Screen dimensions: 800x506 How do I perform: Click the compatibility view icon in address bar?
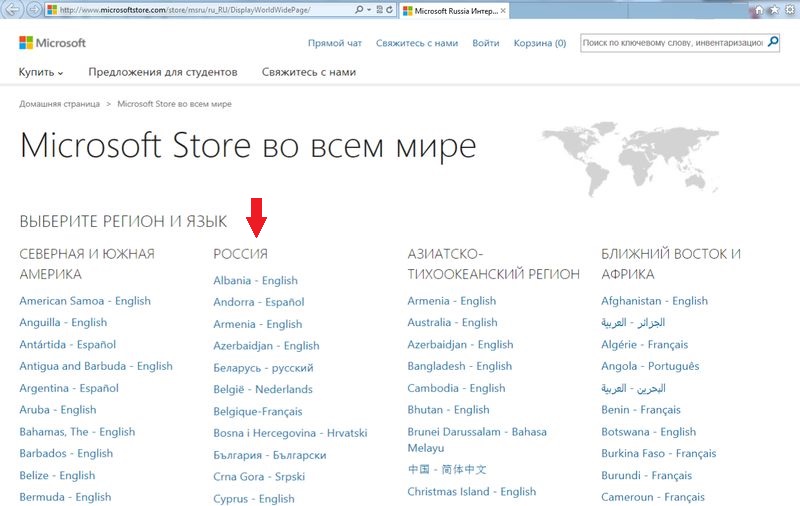coord(380,10)
